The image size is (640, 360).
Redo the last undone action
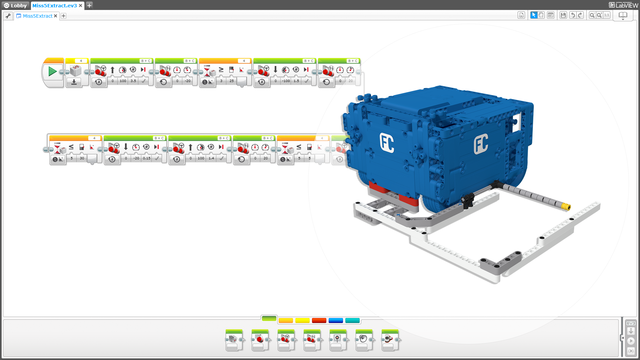[x=580, y=15]
